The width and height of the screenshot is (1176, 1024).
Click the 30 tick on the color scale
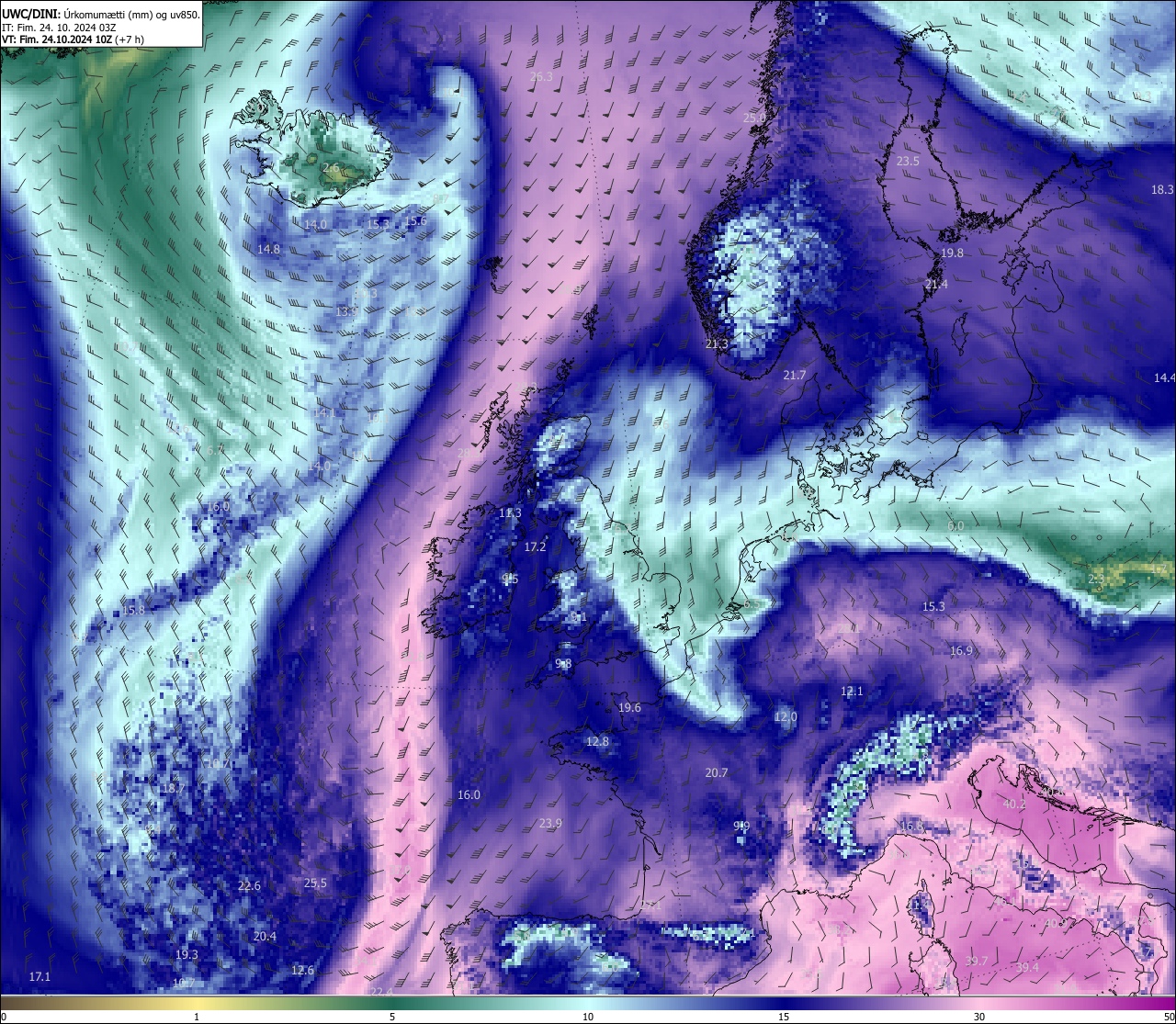(x=979, y=1017)
